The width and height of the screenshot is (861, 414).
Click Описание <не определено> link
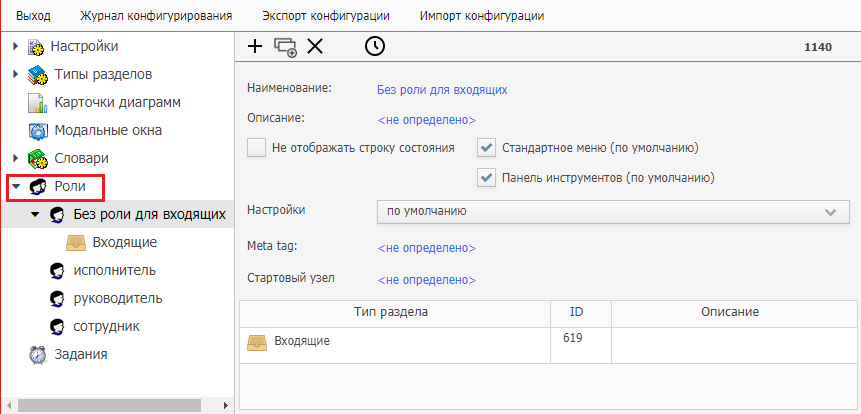427,120
